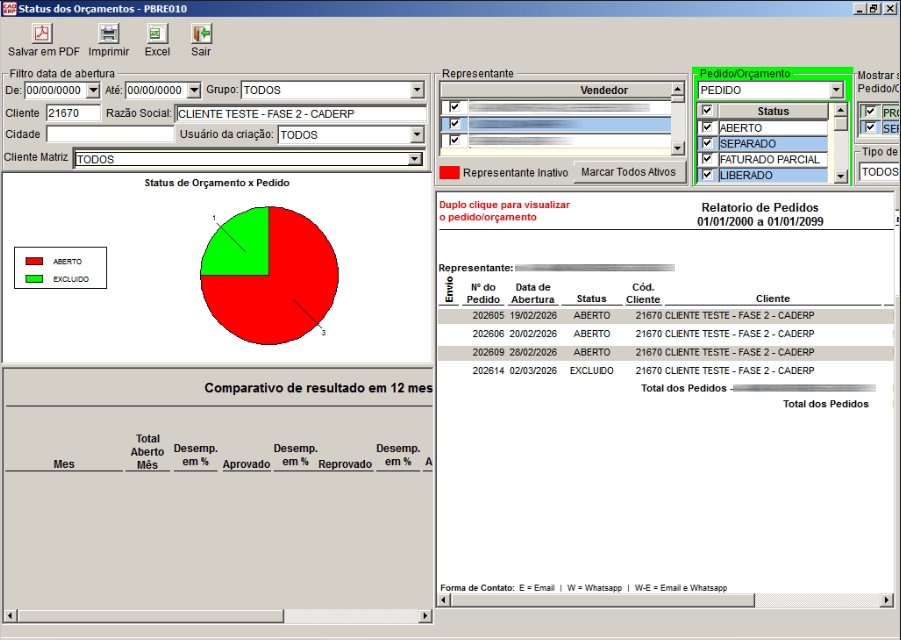Click the red ABERTO pie slice
This screenshot has width=901, height=640.
[x=287, y=293]
